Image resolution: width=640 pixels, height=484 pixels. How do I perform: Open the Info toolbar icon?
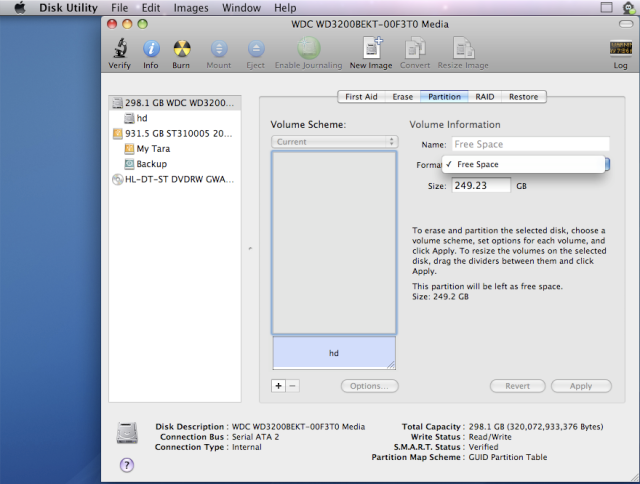point(151,49)
